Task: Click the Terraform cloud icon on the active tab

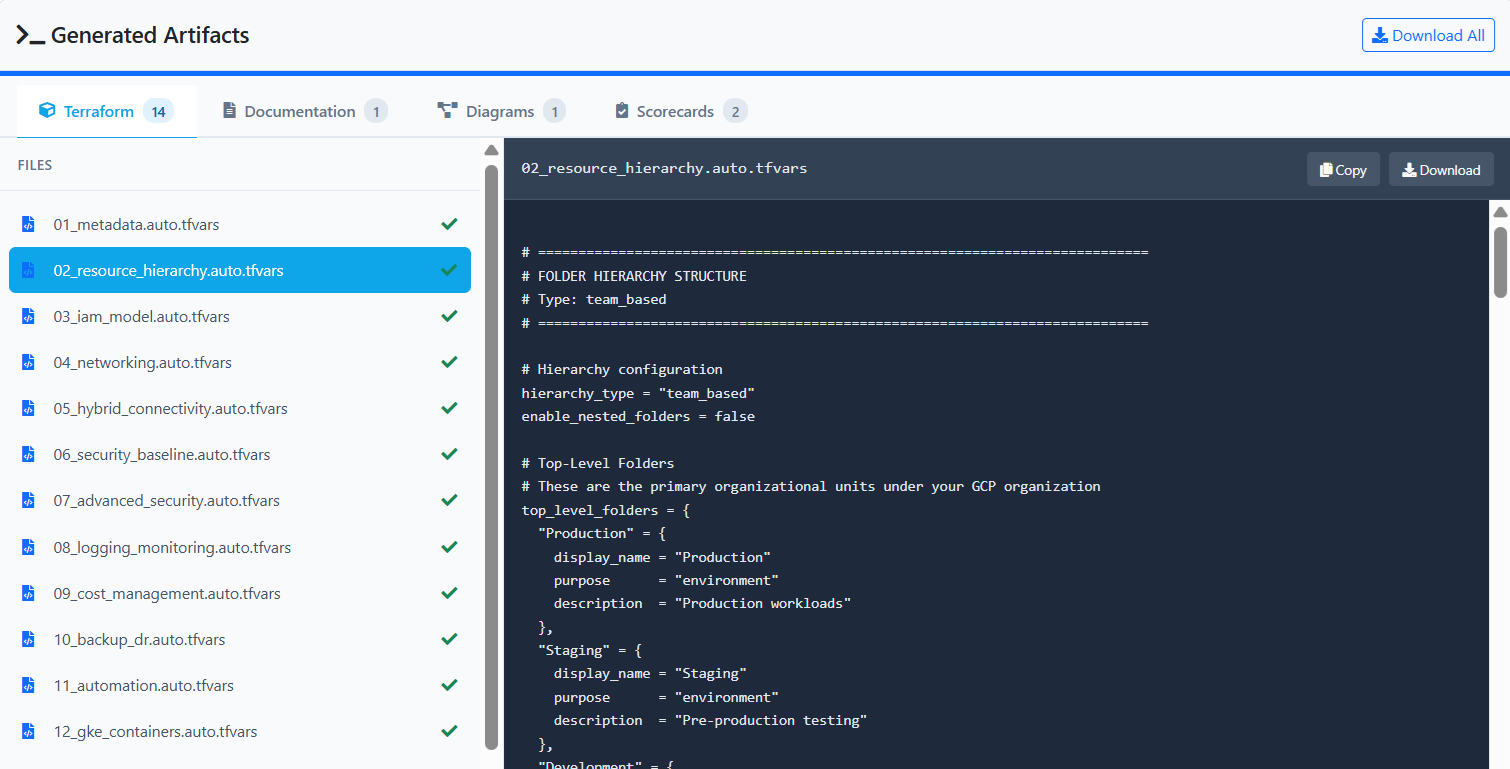Action: (x=48, y=110)
